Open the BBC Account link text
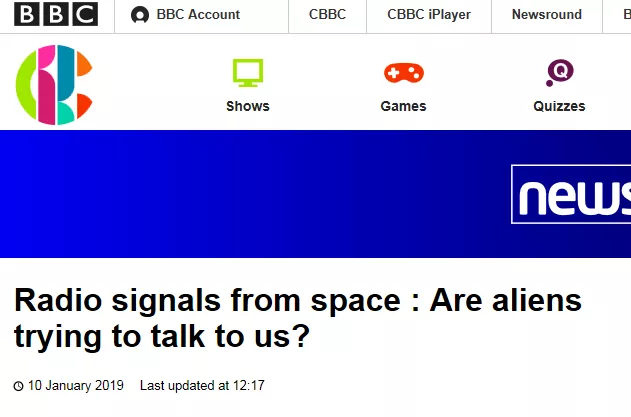631x417 pixels. click(x=198, y=15)
